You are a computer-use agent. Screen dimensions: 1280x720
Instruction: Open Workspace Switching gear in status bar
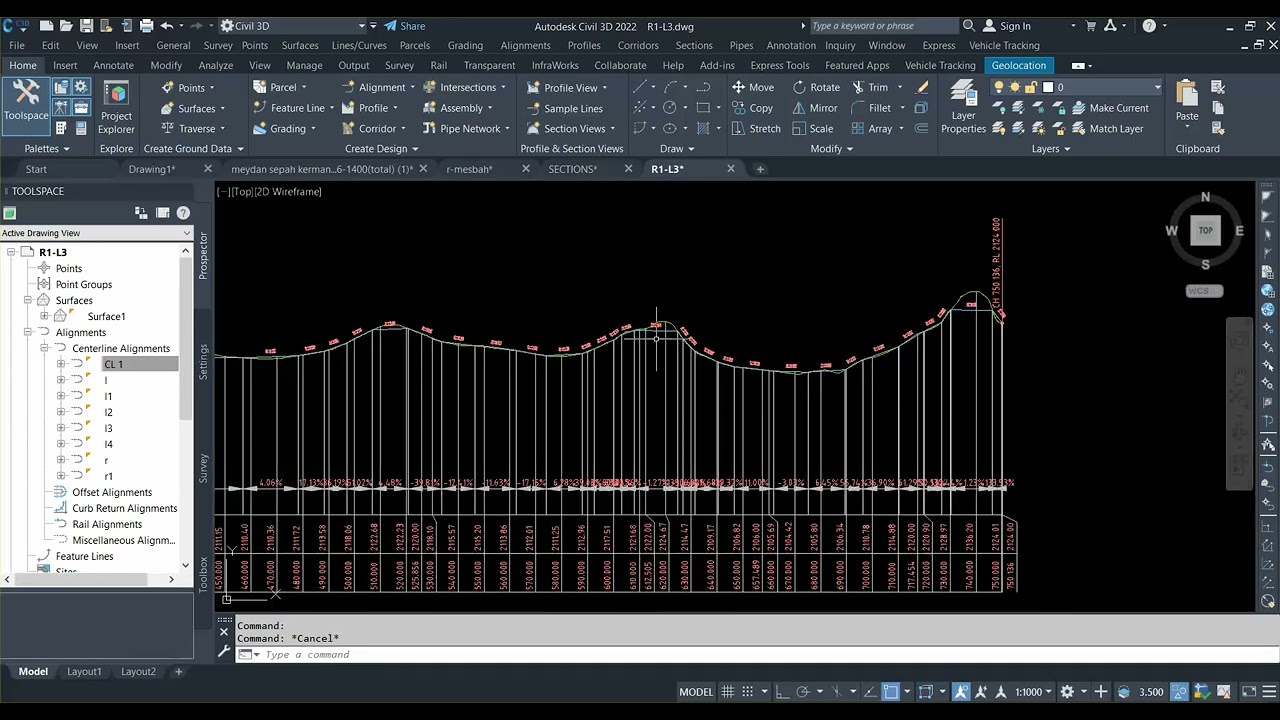point(1067,692)
